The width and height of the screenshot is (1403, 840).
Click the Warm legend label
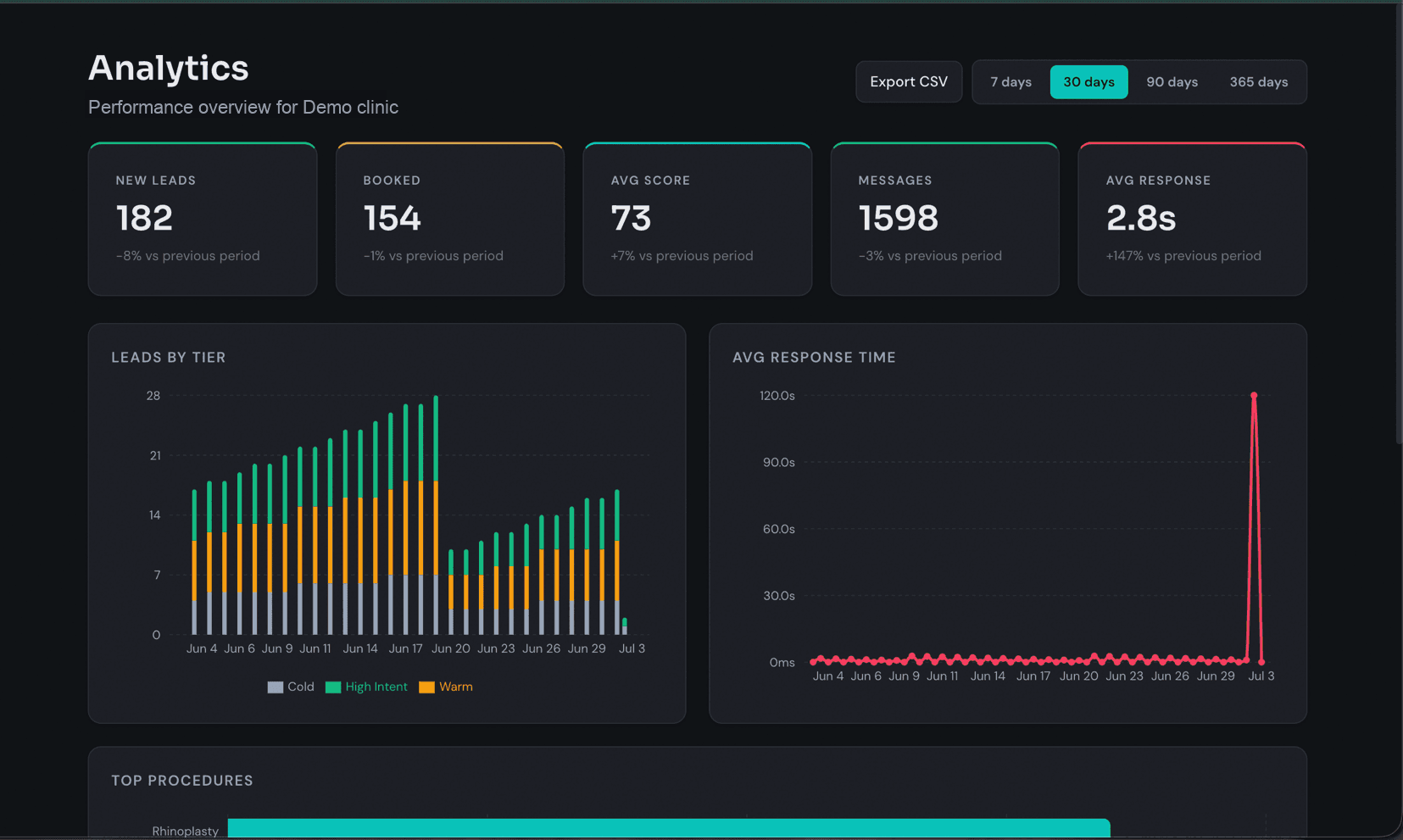pos(456,687)
